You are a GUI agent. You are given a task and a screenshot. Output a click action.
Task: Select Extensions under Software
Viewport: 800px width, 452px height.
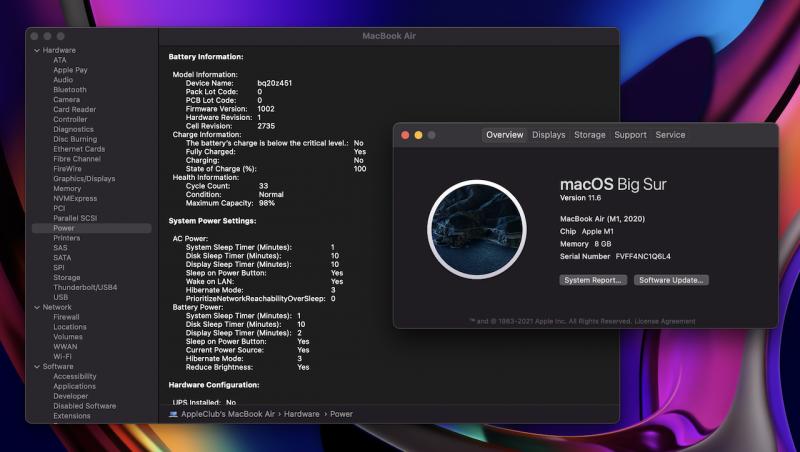click(x=72, y=416)
